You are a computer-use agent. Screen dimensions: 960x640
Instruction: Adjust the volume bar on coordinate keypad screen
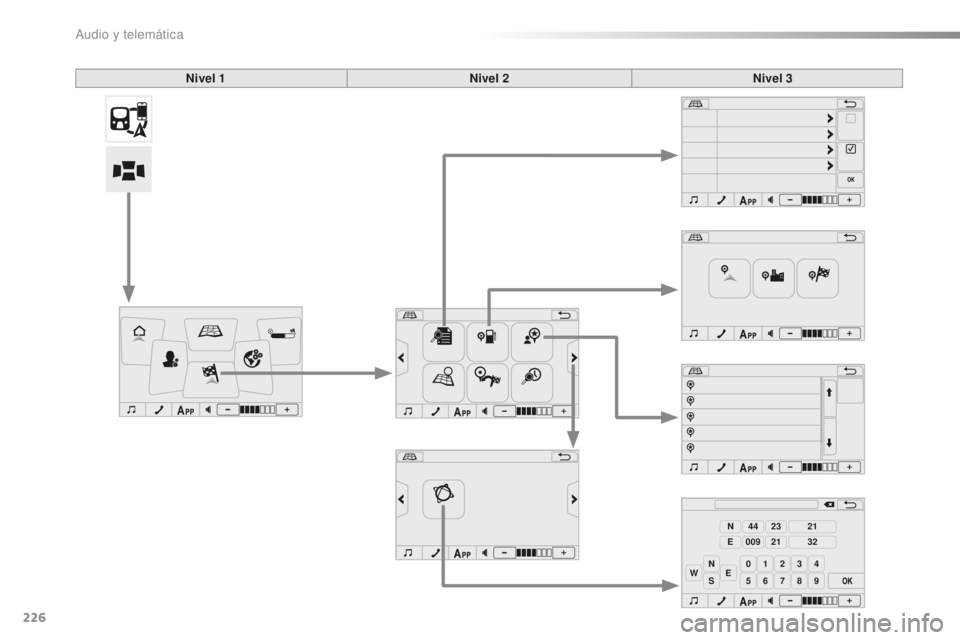pyautogui.click(x=819, y=601)
